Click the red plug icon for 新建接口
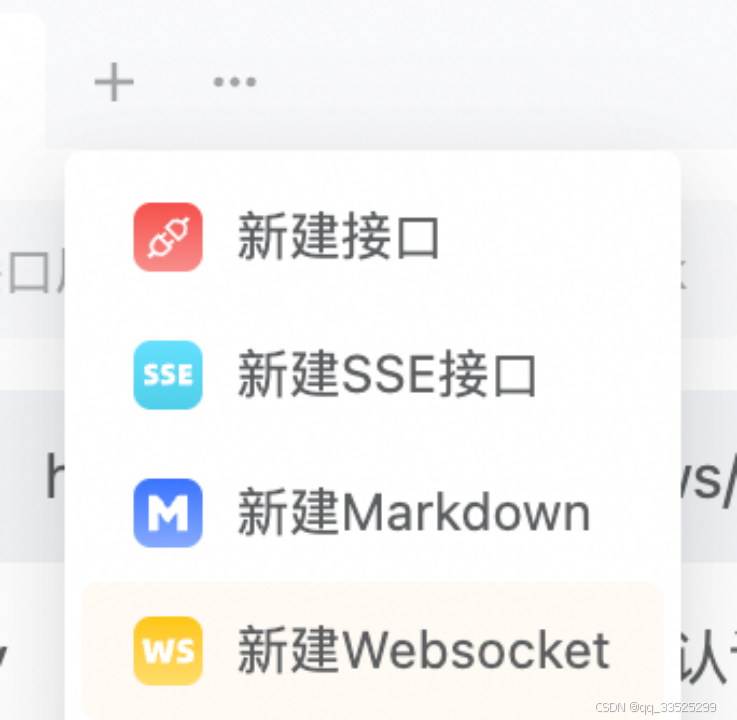The height and width of the screenshot is (720, 737). tap(168, 237)
